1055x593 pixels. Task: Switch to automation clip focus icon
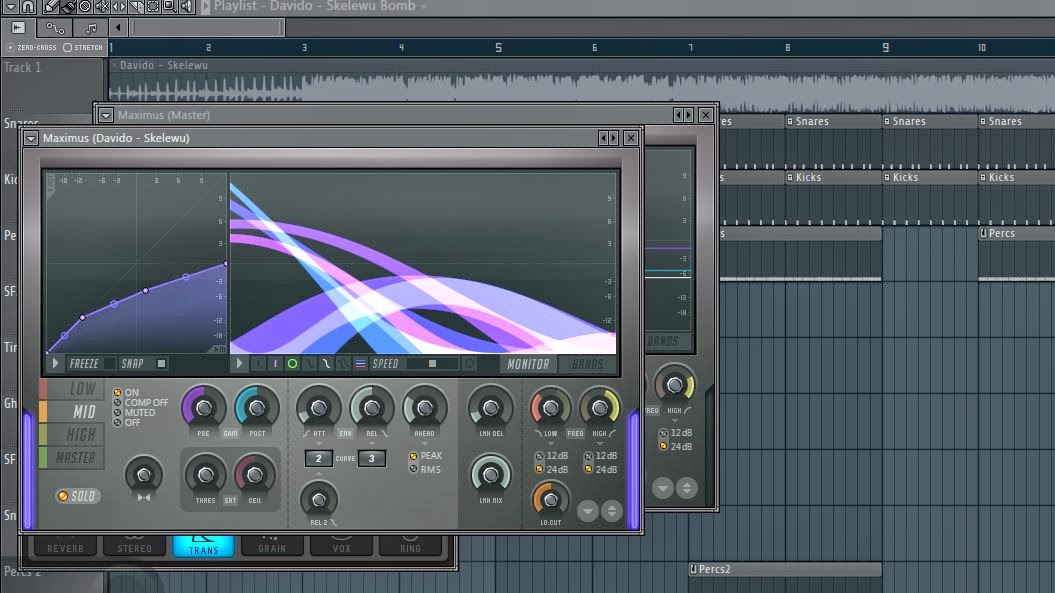click(x=54, y=28)
